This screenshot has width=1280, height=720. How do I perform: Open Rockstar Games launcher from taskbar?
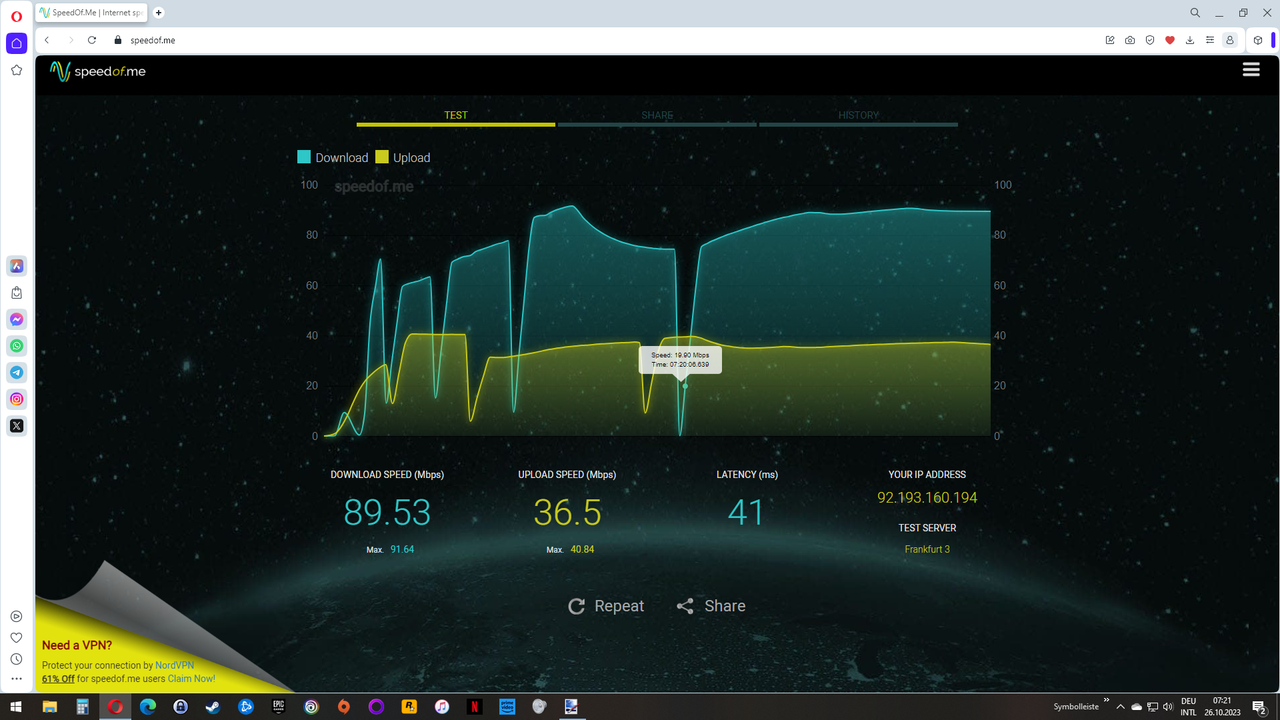[409, 707]
